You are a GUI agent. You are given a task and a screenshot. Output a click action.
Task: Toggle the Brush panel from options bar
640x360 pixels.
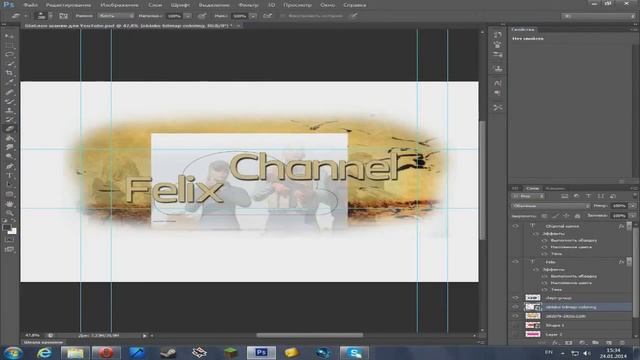(x=64, y=16)
